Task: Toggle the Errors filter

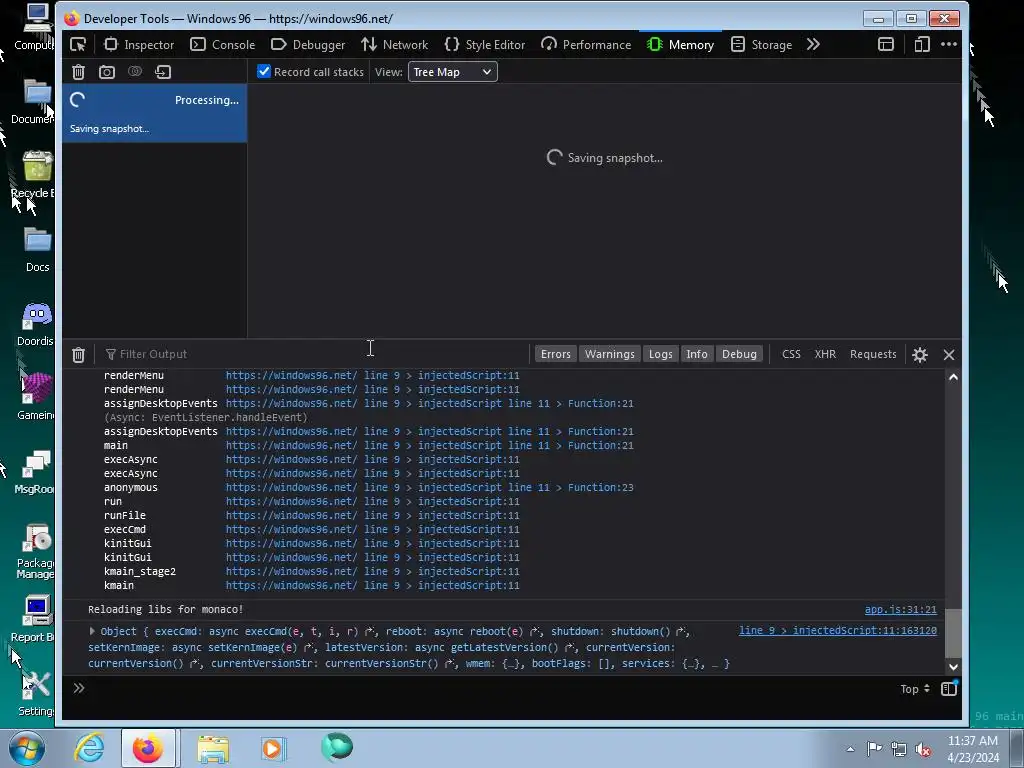Action: [556, 354]
